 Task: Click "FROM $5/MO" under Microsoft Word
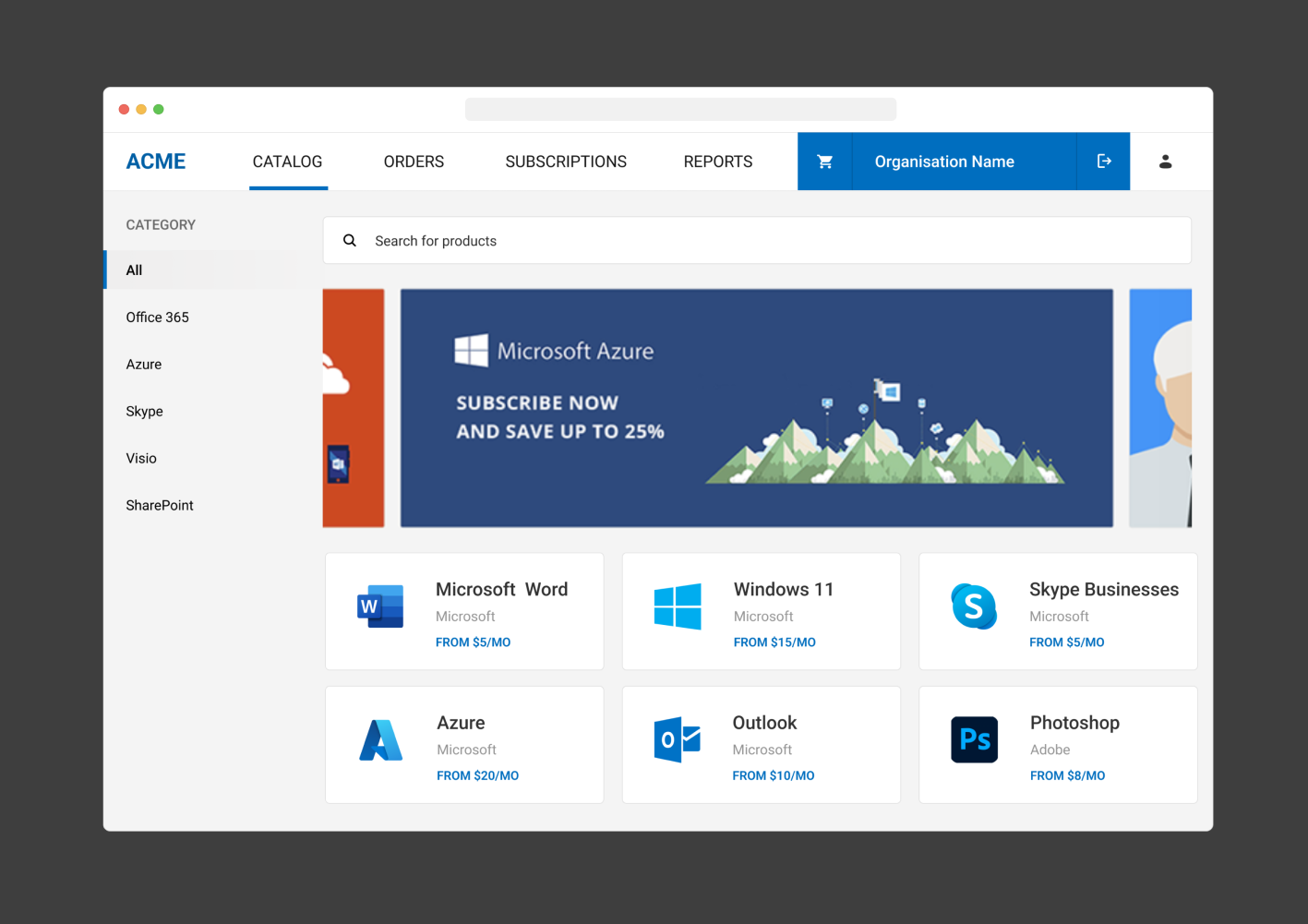474,642
